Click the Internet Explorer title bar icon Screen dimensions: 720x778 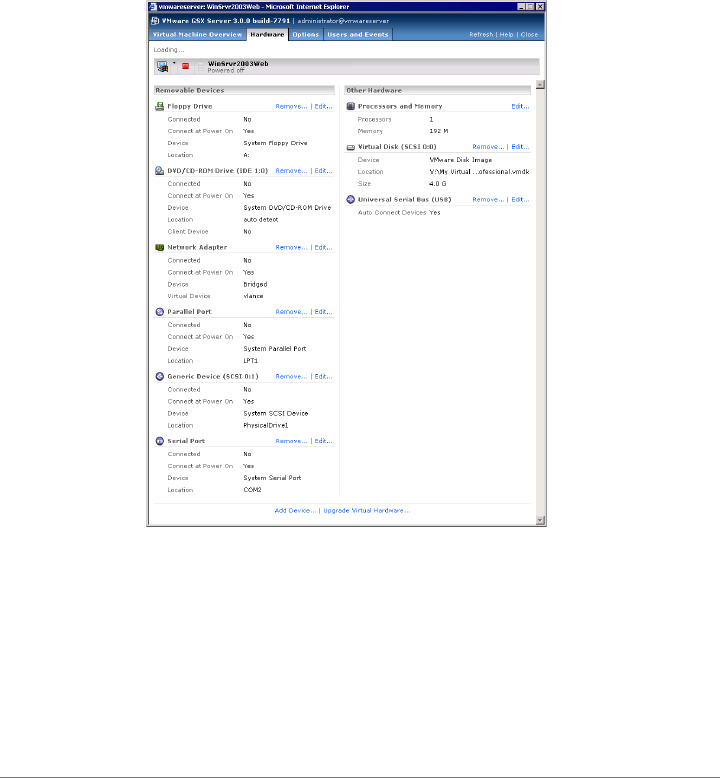tap(153, 7)
